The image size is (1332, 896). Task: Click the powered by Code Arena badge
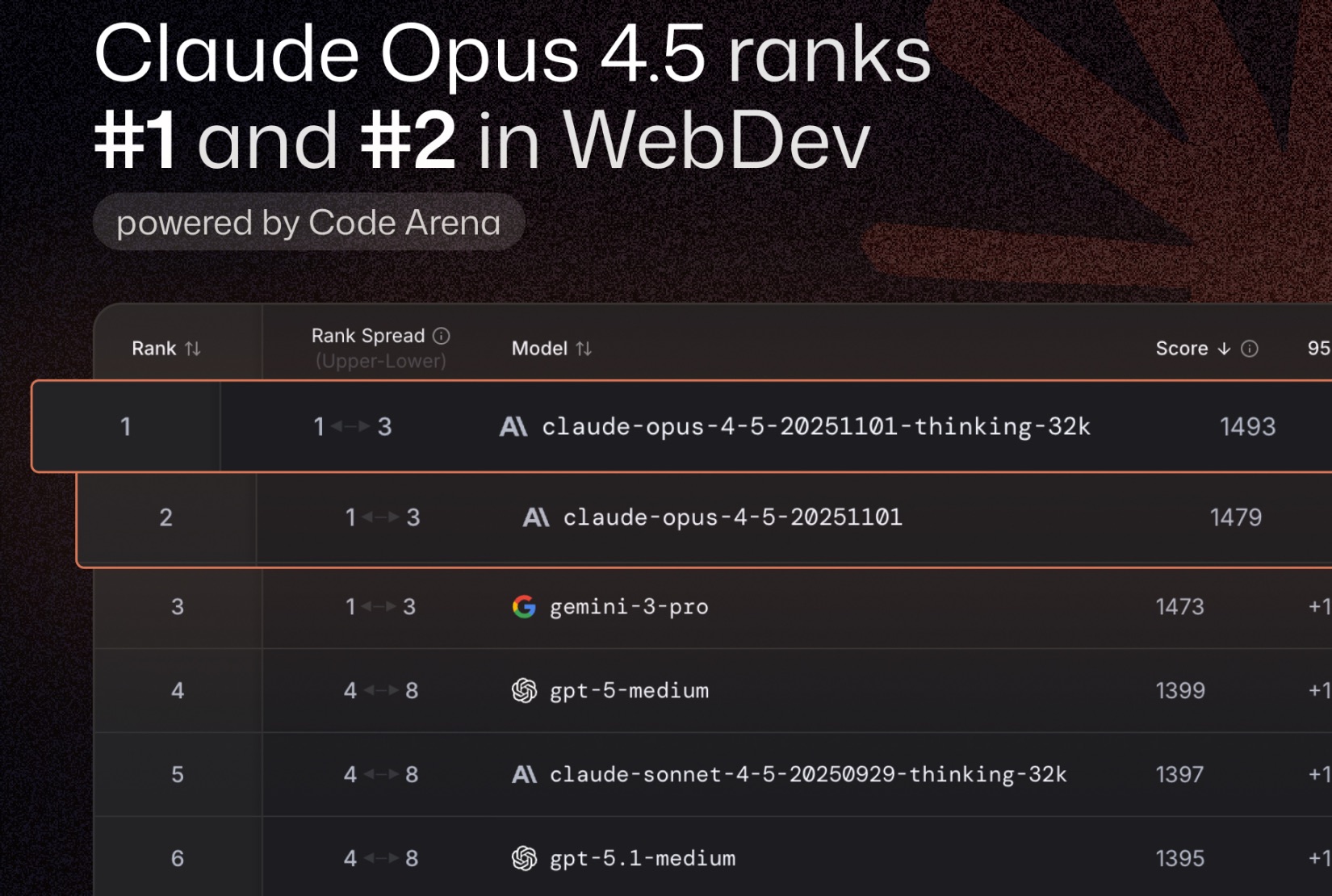click(309, 222)
